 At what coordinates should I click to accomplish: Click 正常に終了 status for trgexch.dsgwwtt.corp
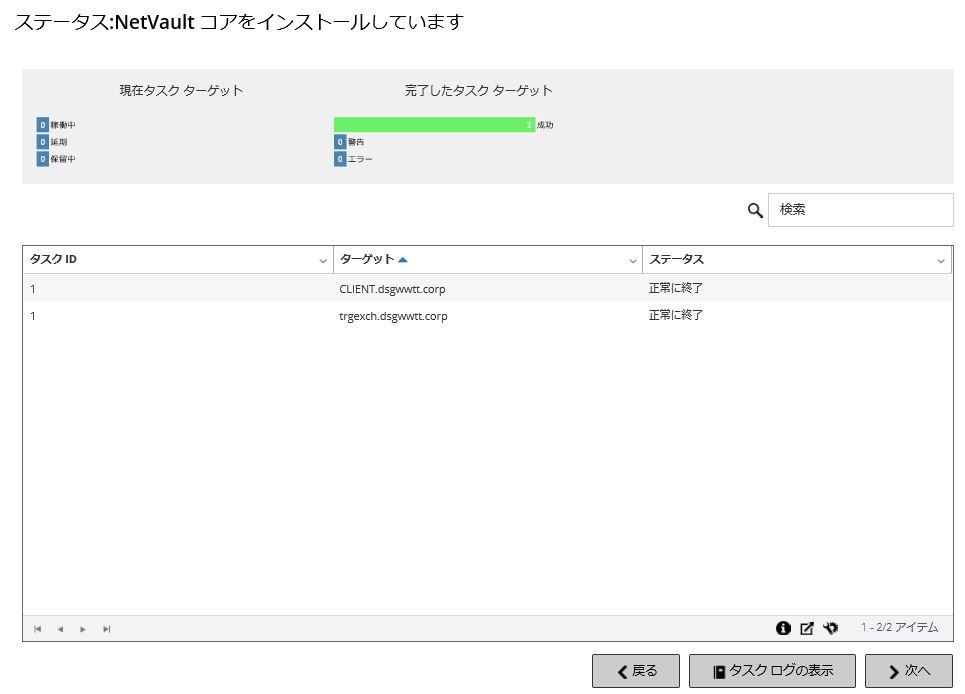pos(676,315)
